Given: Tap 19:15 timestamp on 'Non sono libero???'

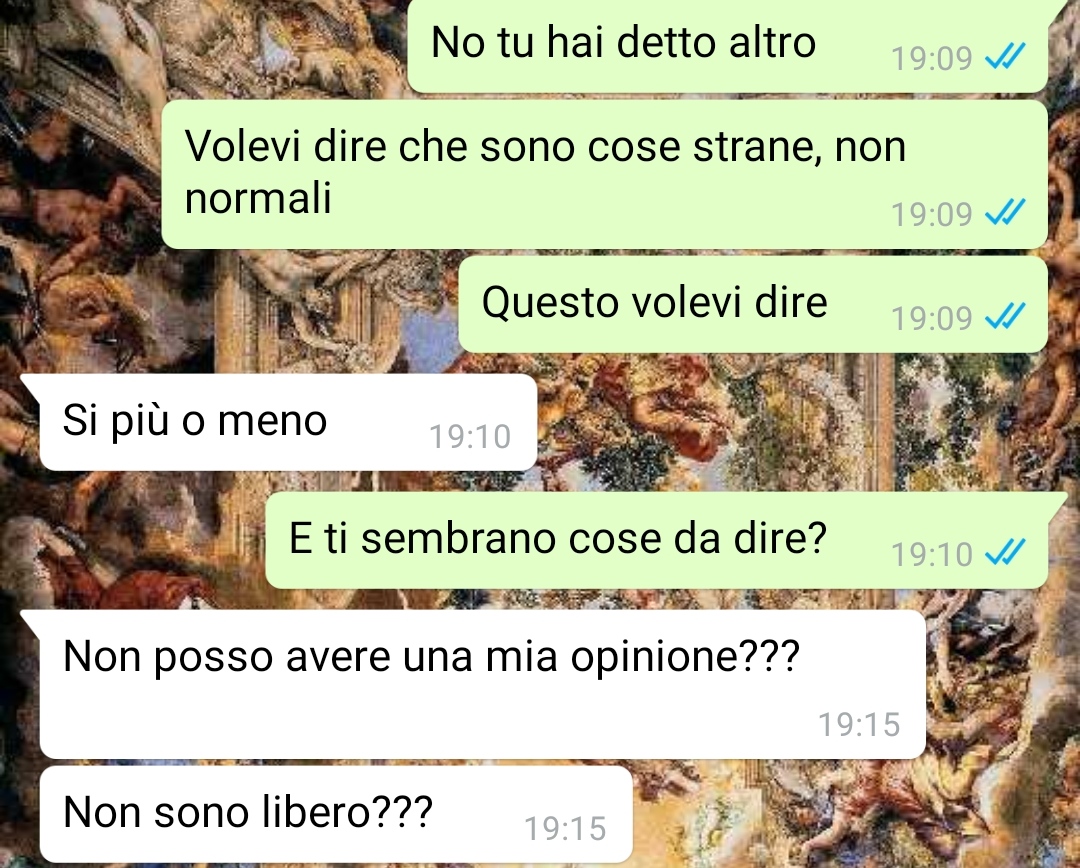Looking at the screenshot, I should click(x=565, y=828).
